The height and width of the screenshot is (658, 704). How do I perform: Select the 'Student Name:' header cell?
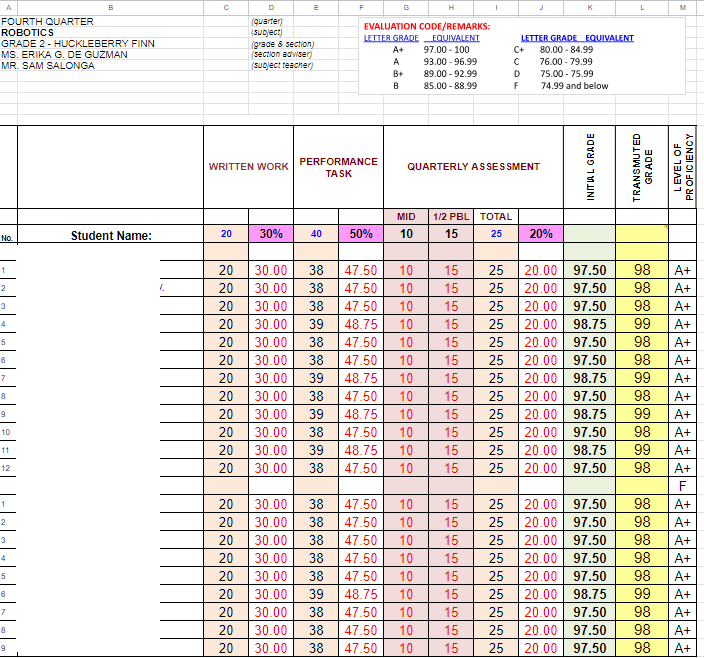tap(110, 234)
